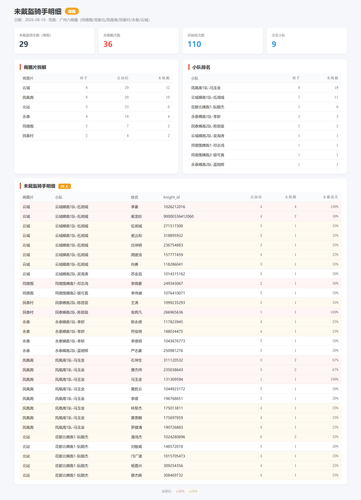Click the orange badge beside the page title

click(x=72, y=12)
